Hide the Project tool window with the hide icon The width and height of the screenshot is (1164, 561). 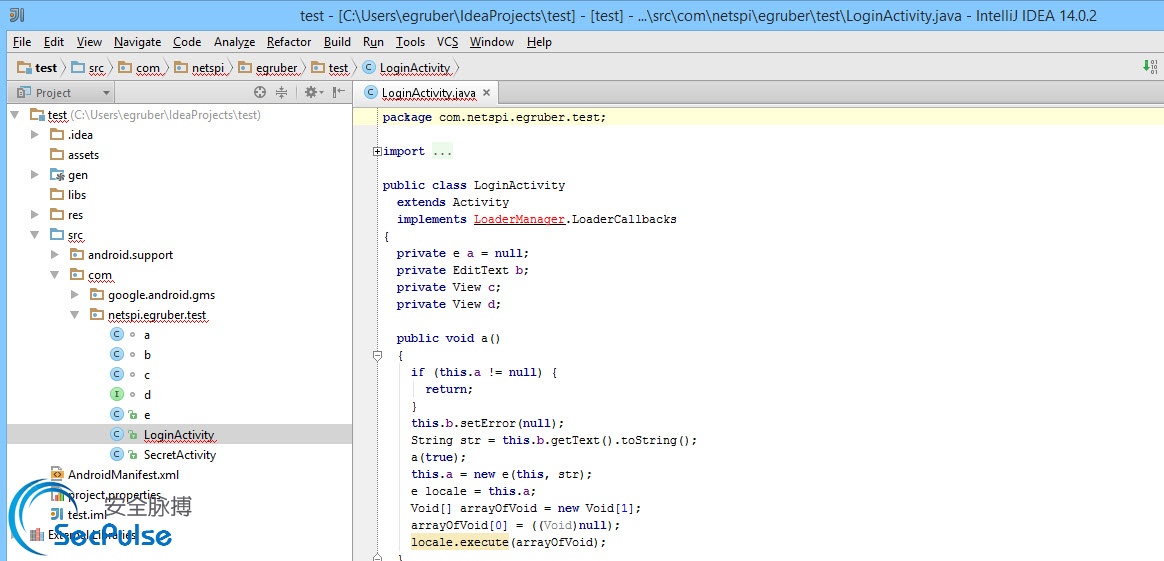tap(339, 92)
